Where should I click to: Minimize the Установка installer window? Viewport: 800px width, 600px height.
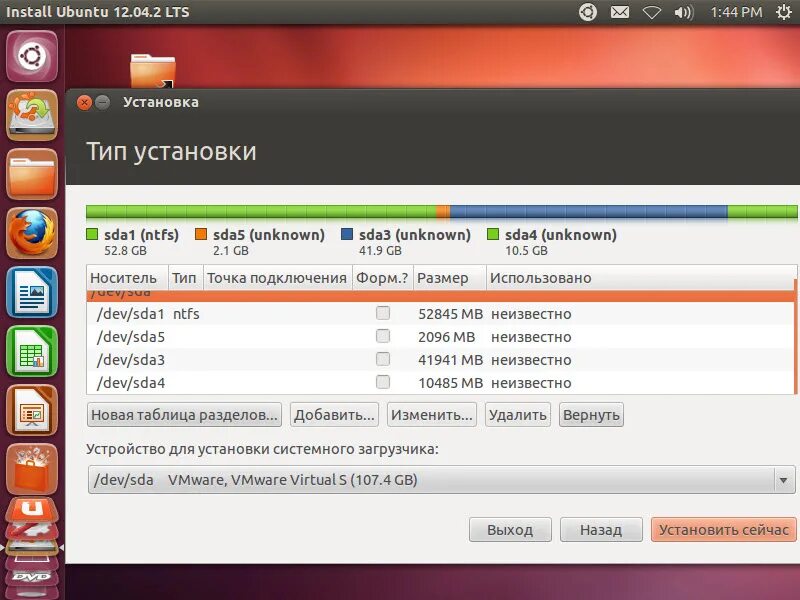click(x=103, y=103)
